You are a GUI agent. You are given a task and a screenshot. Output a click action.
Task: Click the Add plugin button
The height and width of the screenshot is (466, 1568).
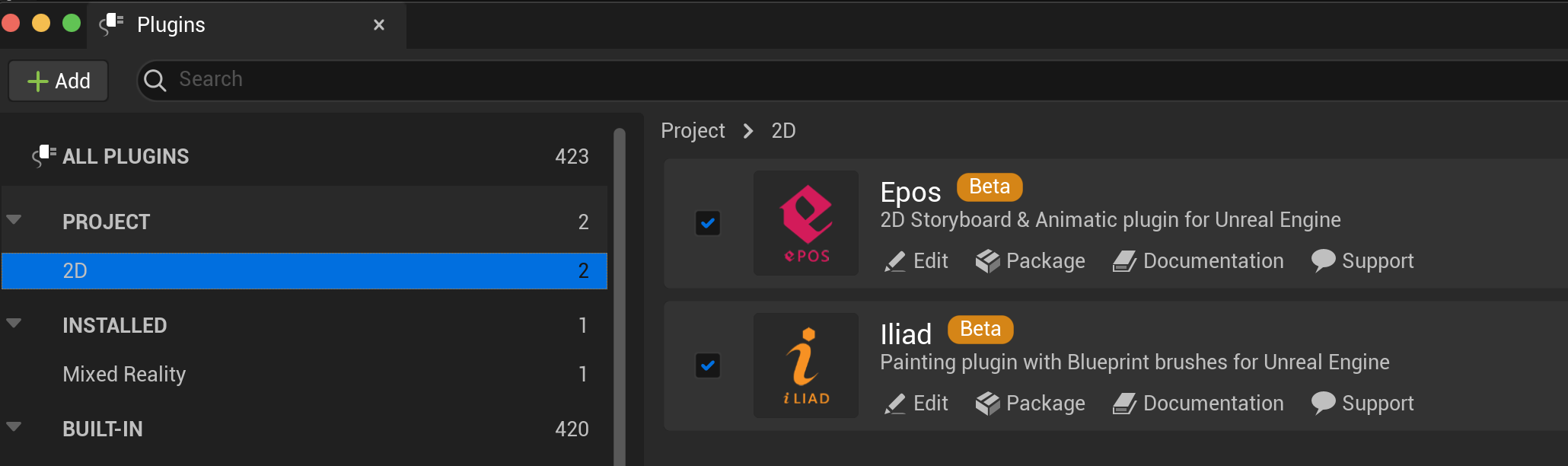(x=59, y=81)
